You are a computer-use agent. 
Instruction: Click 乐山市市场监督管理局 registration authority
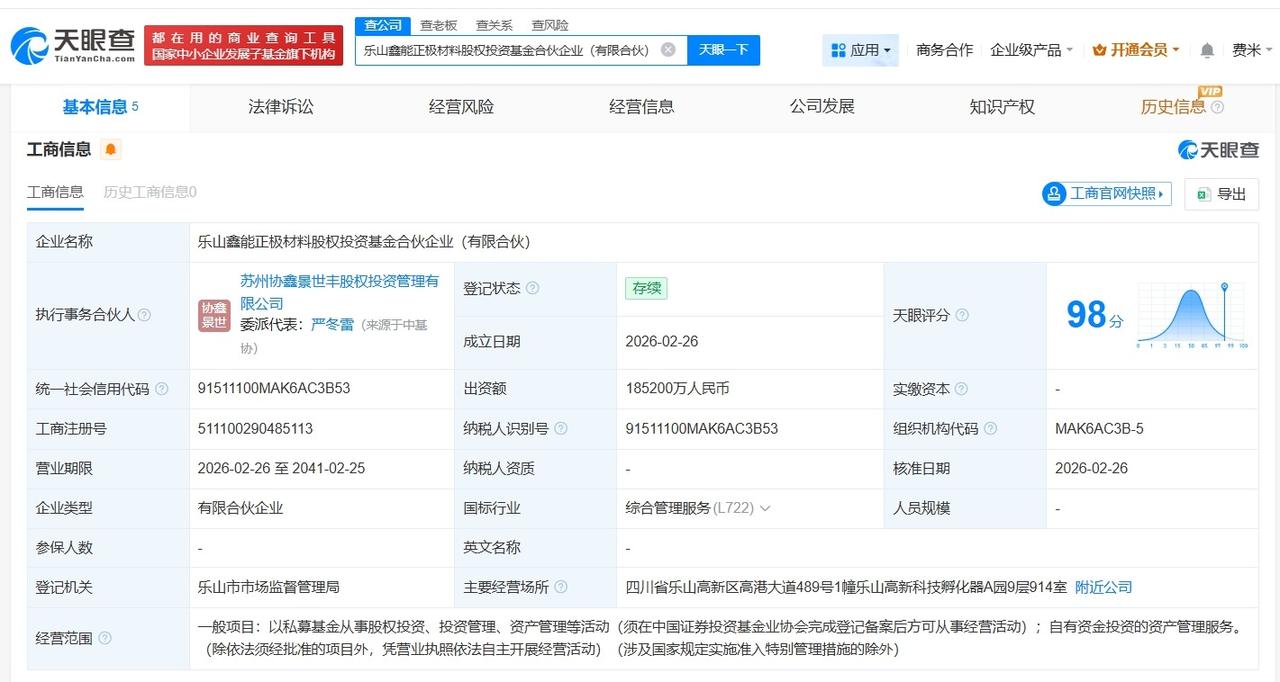pos(268,588)
